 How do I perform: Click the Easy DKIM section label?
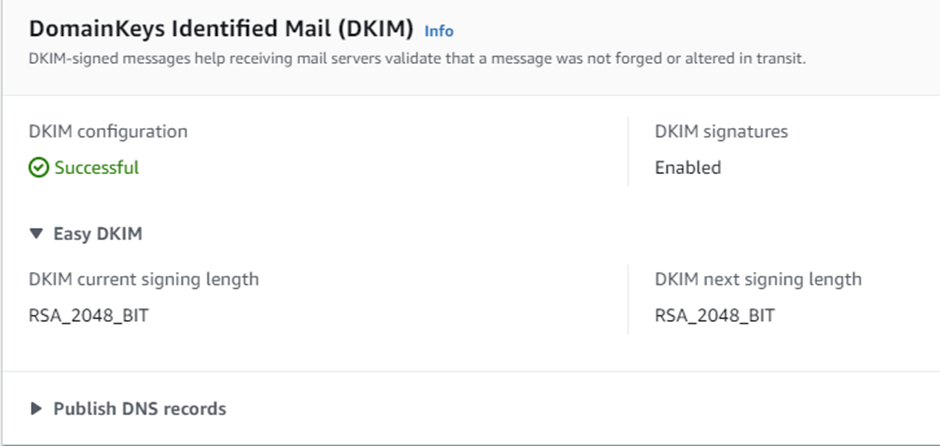coord(97,234)
